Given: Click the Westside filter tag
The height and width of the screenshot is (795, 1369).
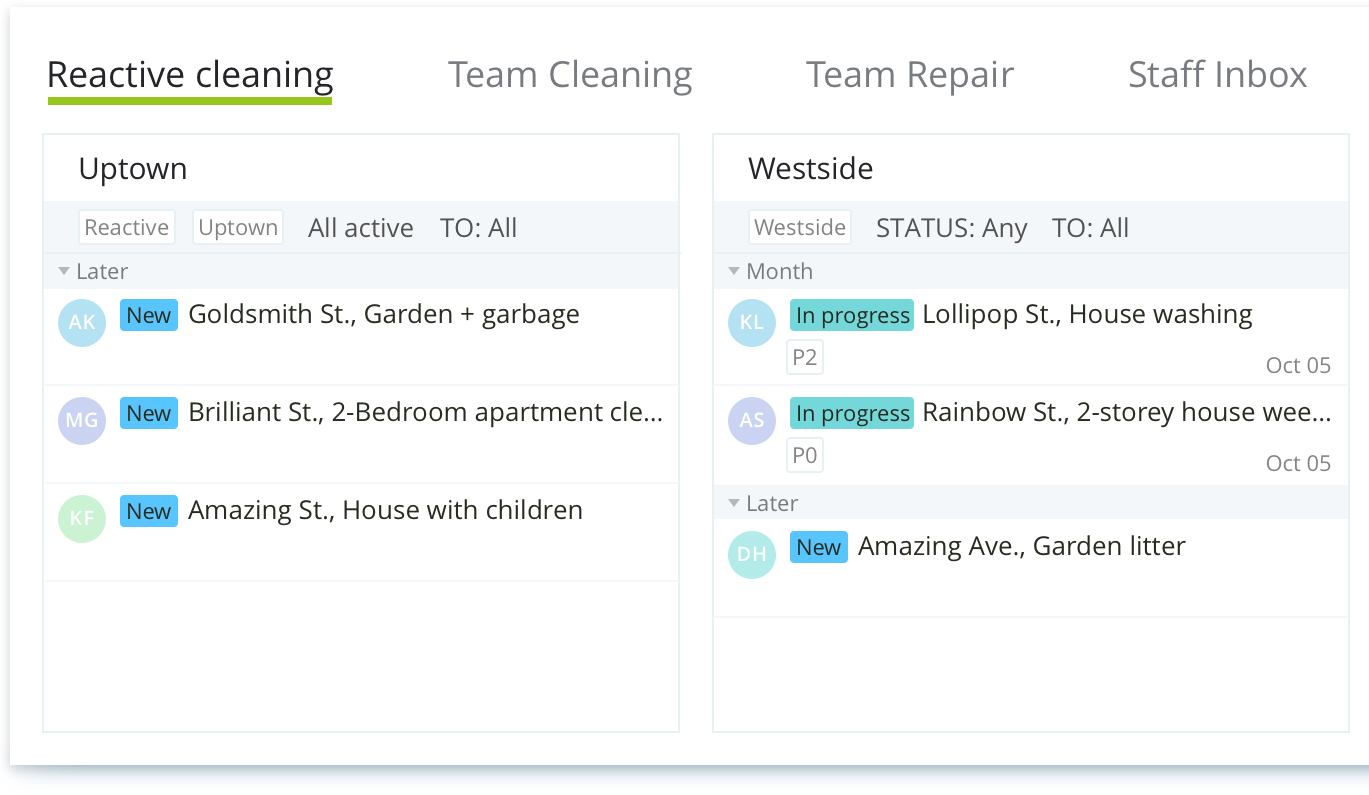Looking at the screenshot, I should (800, 228).
